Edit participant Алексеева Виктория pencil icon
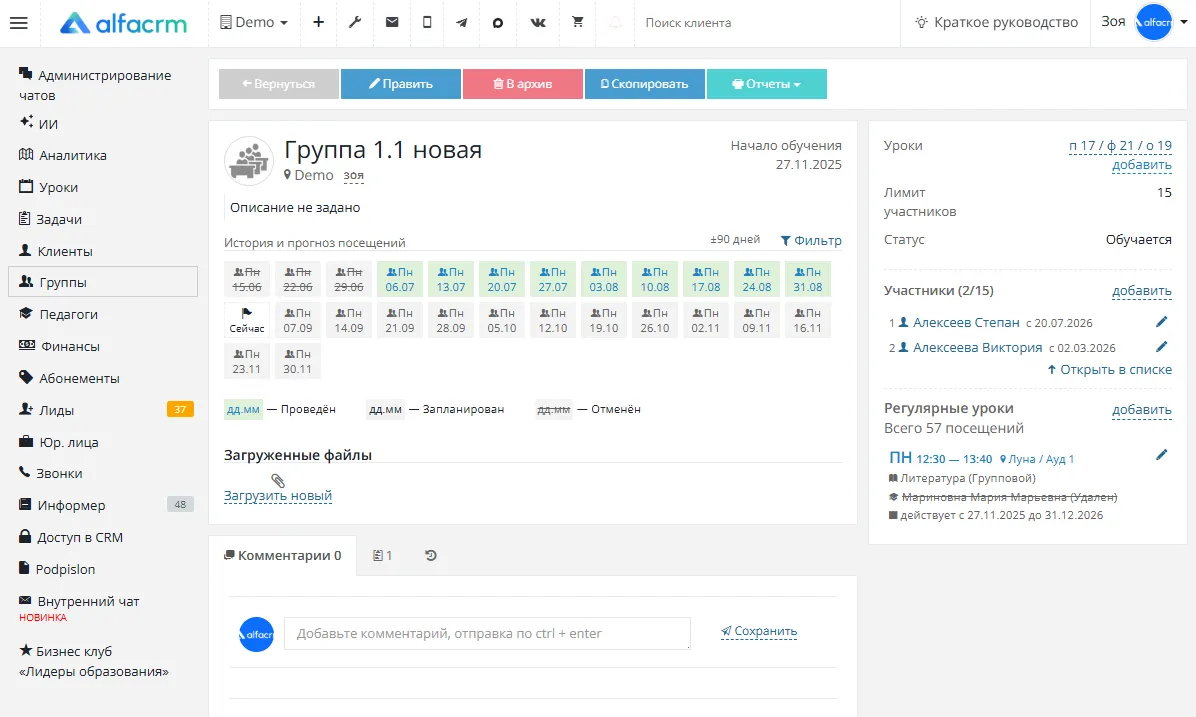Image resolution: width=1196 pixels, height=717 pixels. click(x=1162, y=346)
